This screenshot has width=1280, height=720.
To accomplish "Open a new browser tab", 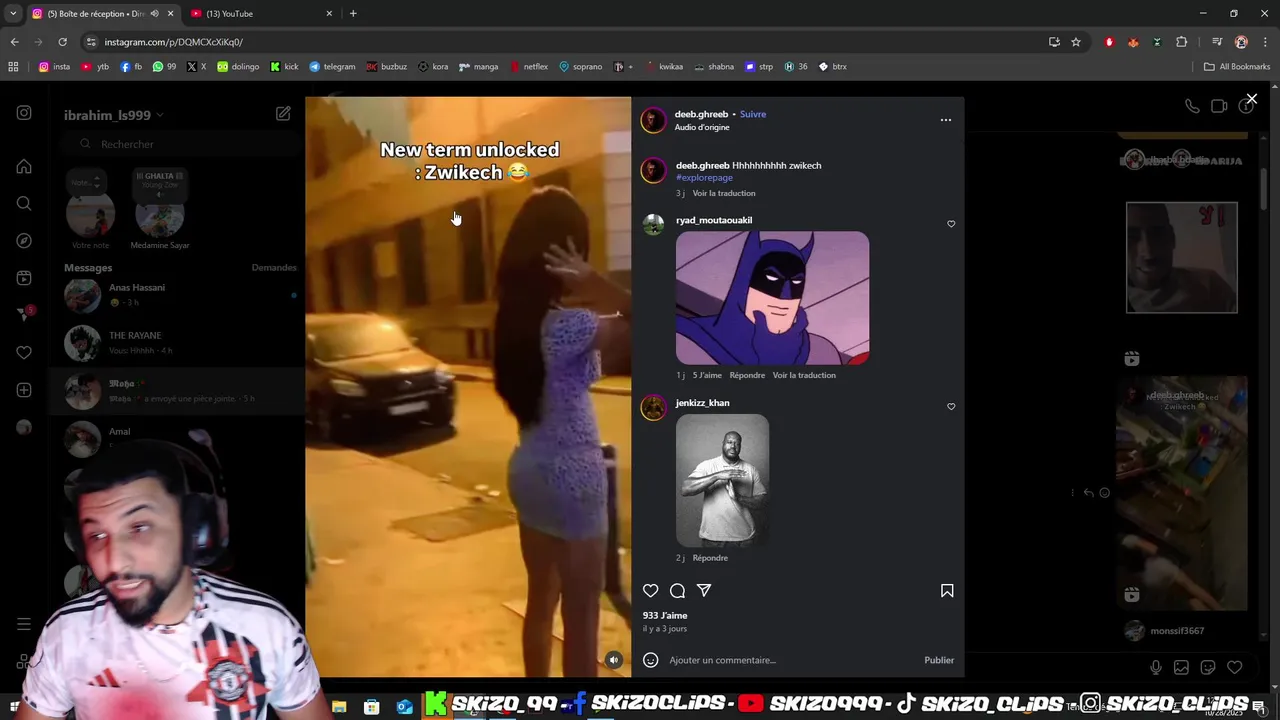I will 353,14.
